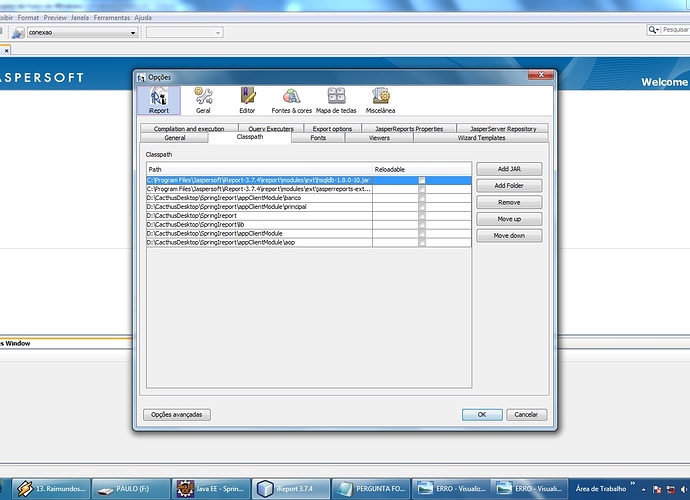Viewport: 690px width, 500px height.
Task: Close the Opções dialog window
Action: pyautogui.click(x=541, y=75)
